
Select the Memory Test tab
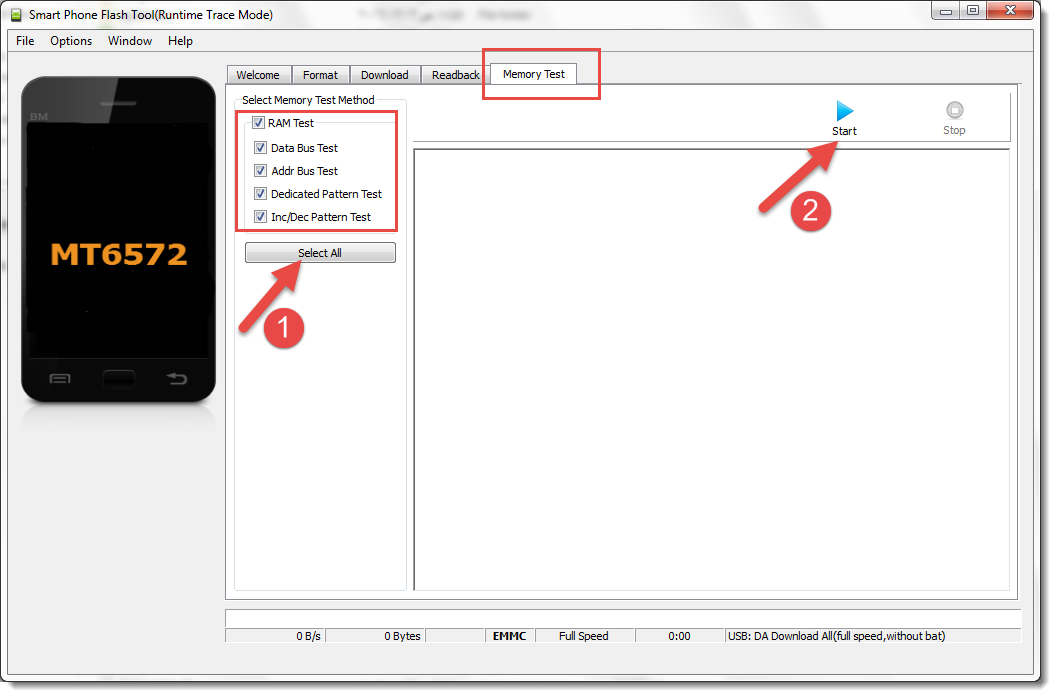(x=534, y=74)
